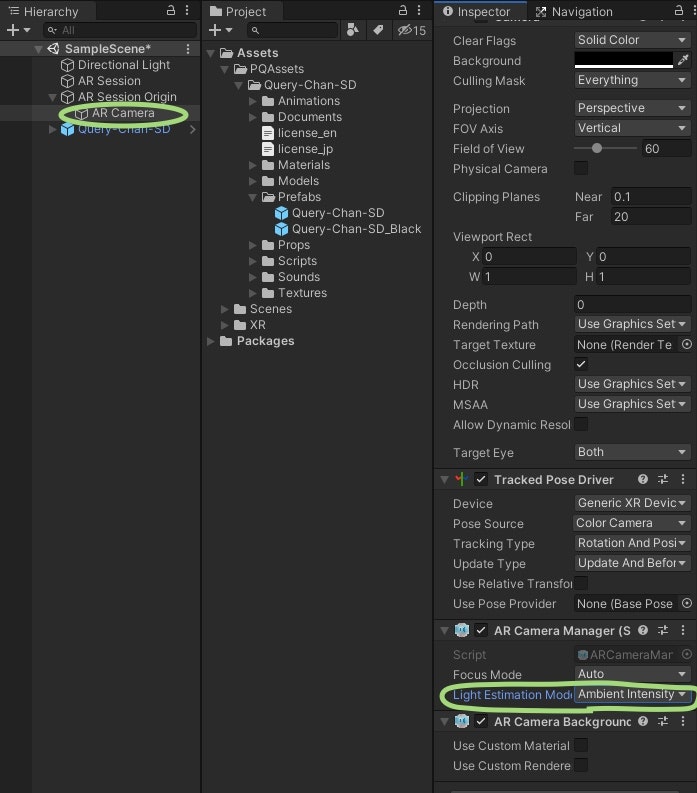The image size is (697, 793).
Task: Click the Hierarchy search field
Action: (x=120, y=30)
